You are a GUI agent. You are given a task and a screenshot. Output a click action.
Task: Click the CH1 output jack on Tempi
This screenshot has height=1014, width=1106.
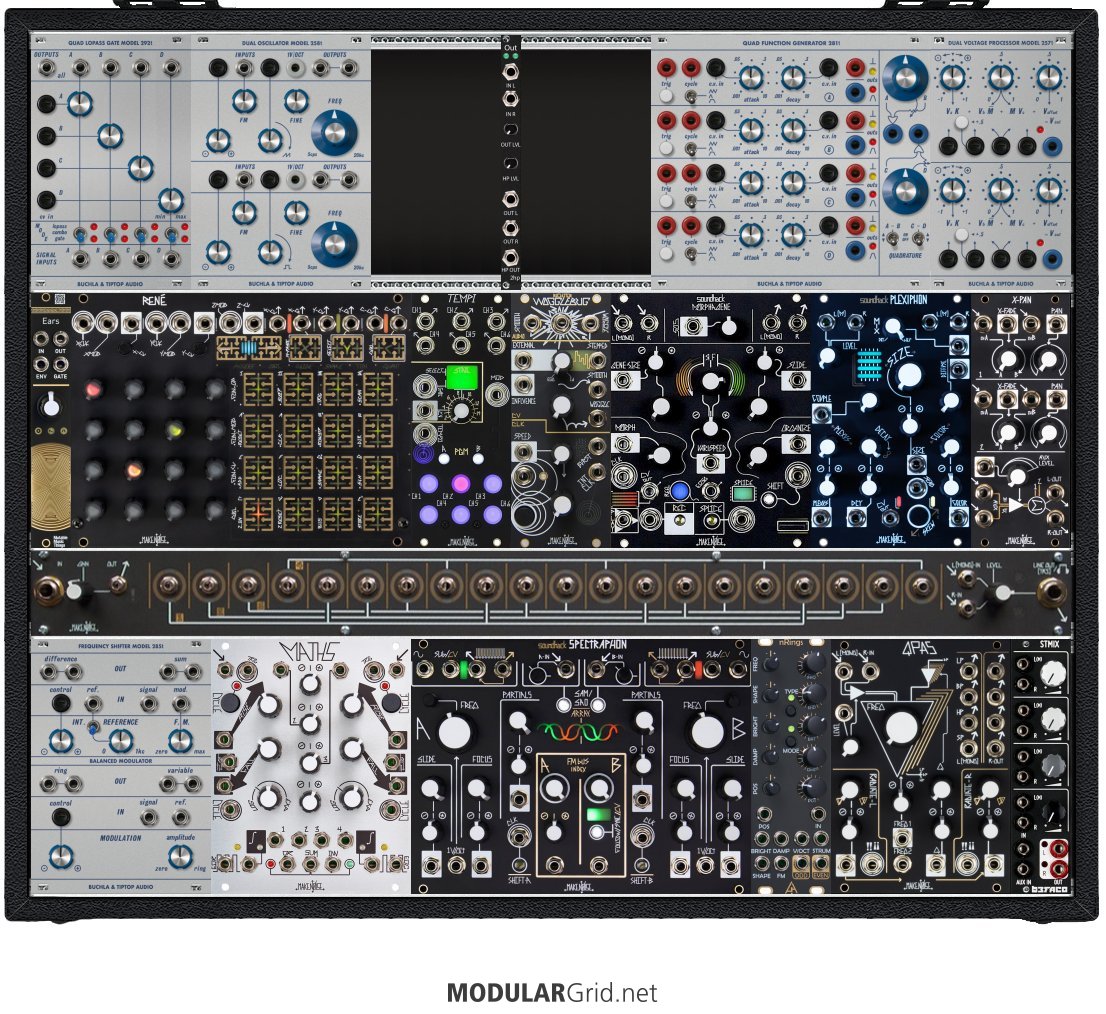pos(425,321)
